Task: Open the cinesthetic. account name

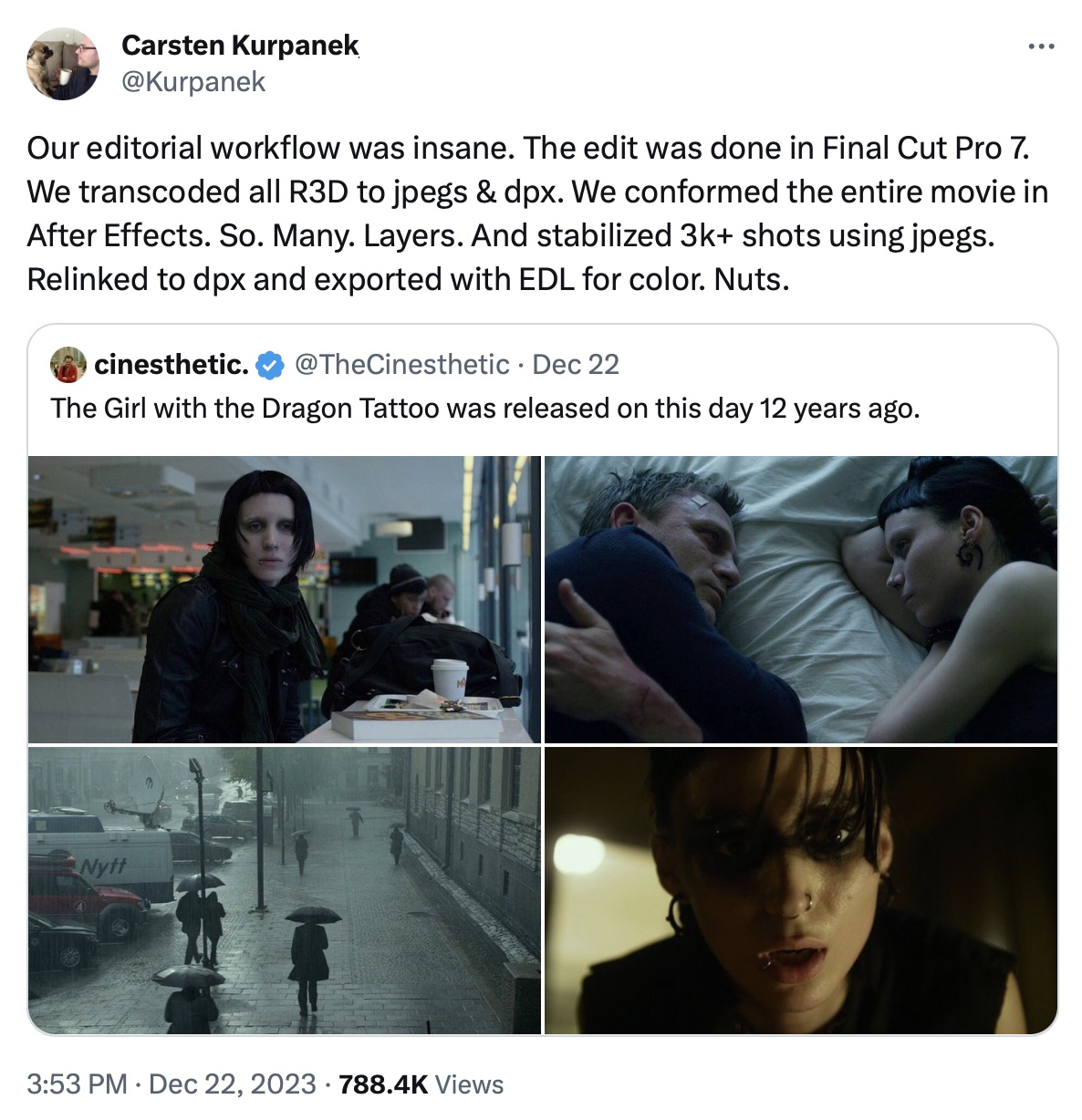Action: pyautogui.click(x=172, y=364)
